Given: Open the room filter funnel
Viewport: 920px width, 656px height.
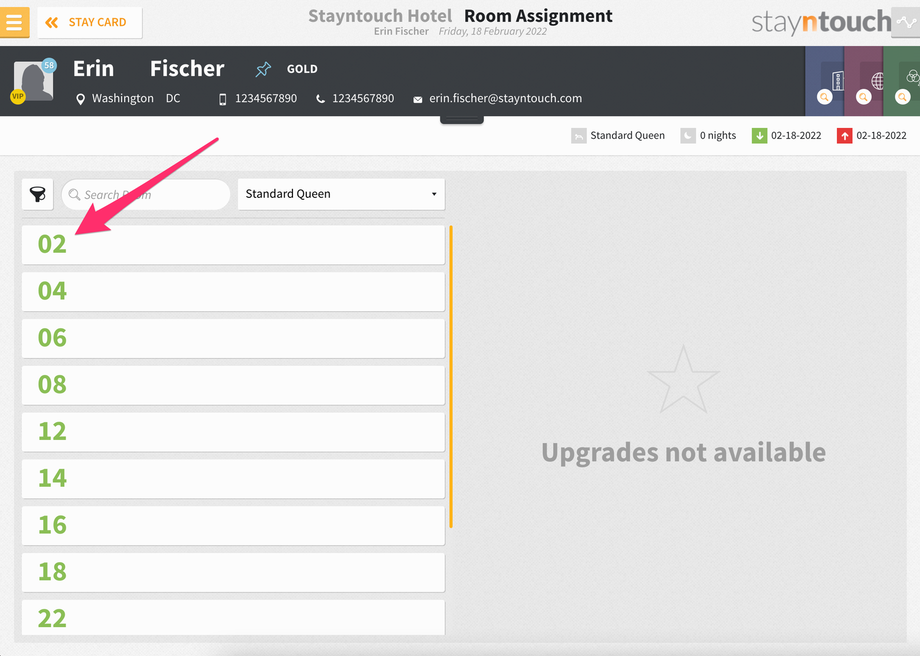Looking at the screenshot, I should pyautogui.click(x=38, y=194).
